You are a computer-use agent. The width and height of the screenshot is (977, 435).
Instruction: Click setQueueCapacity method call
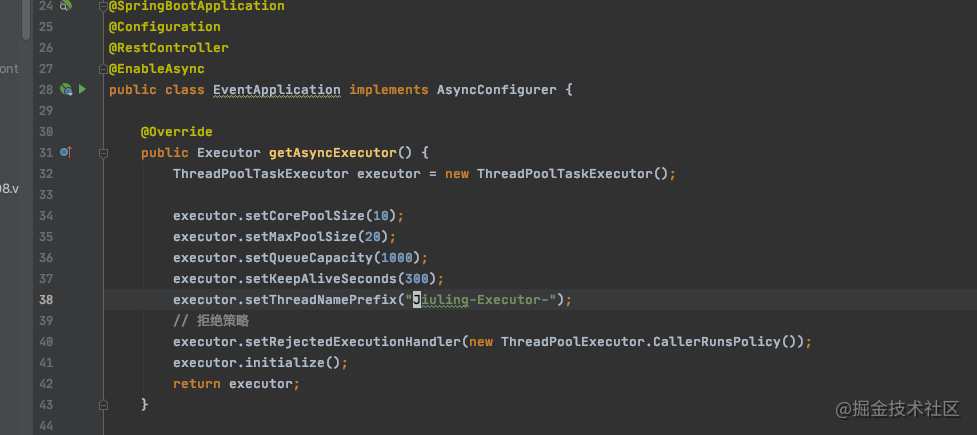click(309, 258)
